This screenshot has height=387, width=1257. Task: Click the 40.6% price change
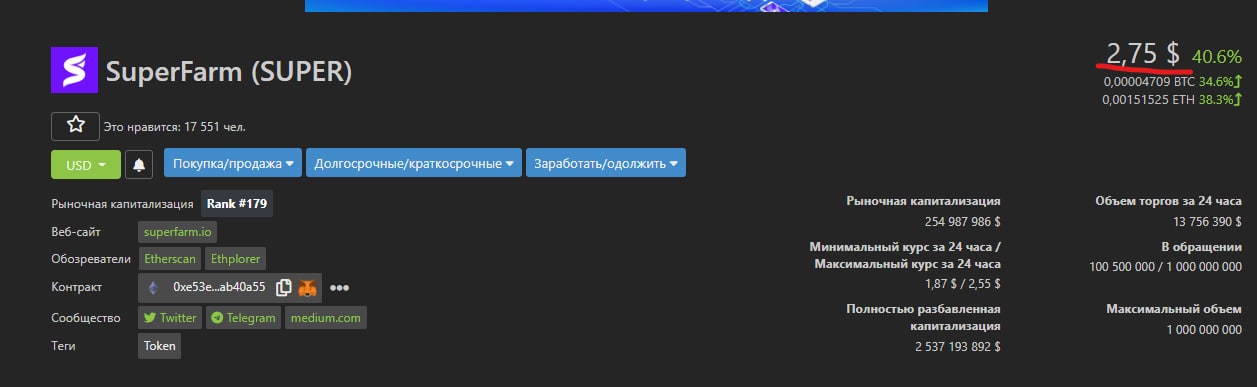[1217, 57]
